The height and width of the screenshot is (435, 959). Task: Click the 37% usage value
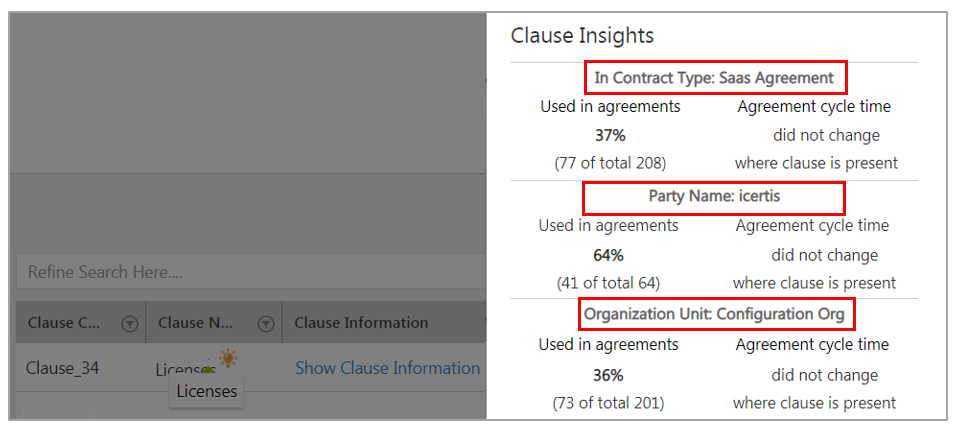point(609,135)
